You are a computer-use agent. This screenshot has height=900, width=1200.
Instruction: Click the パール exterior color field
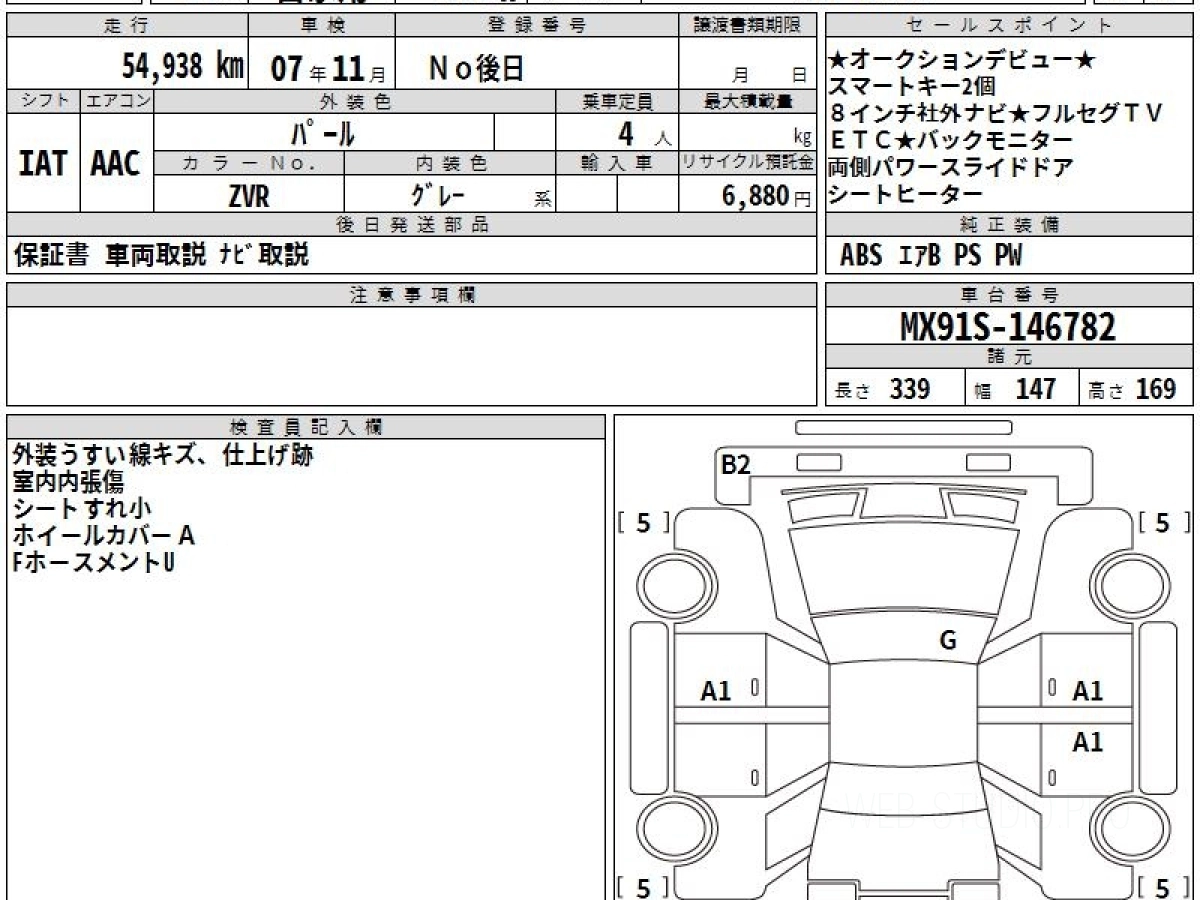point(323,133)
